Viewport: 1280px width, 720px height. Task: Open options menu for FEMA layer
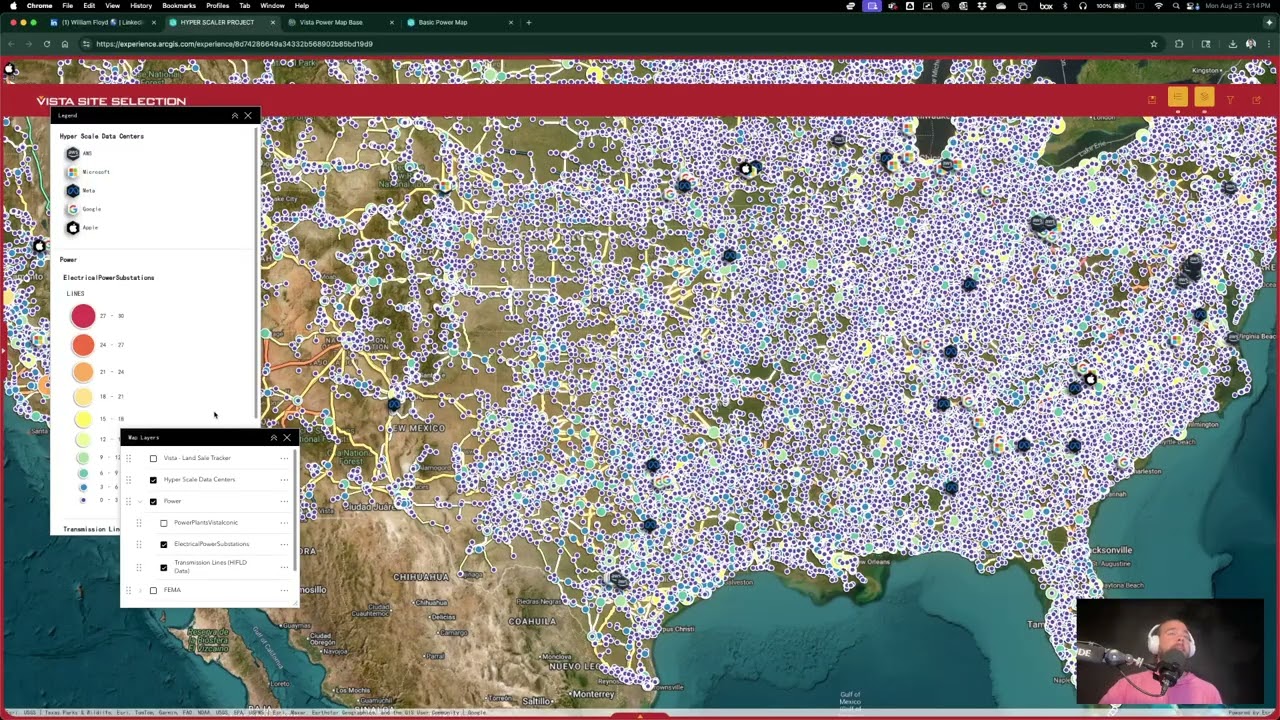(x=284, y=590)
